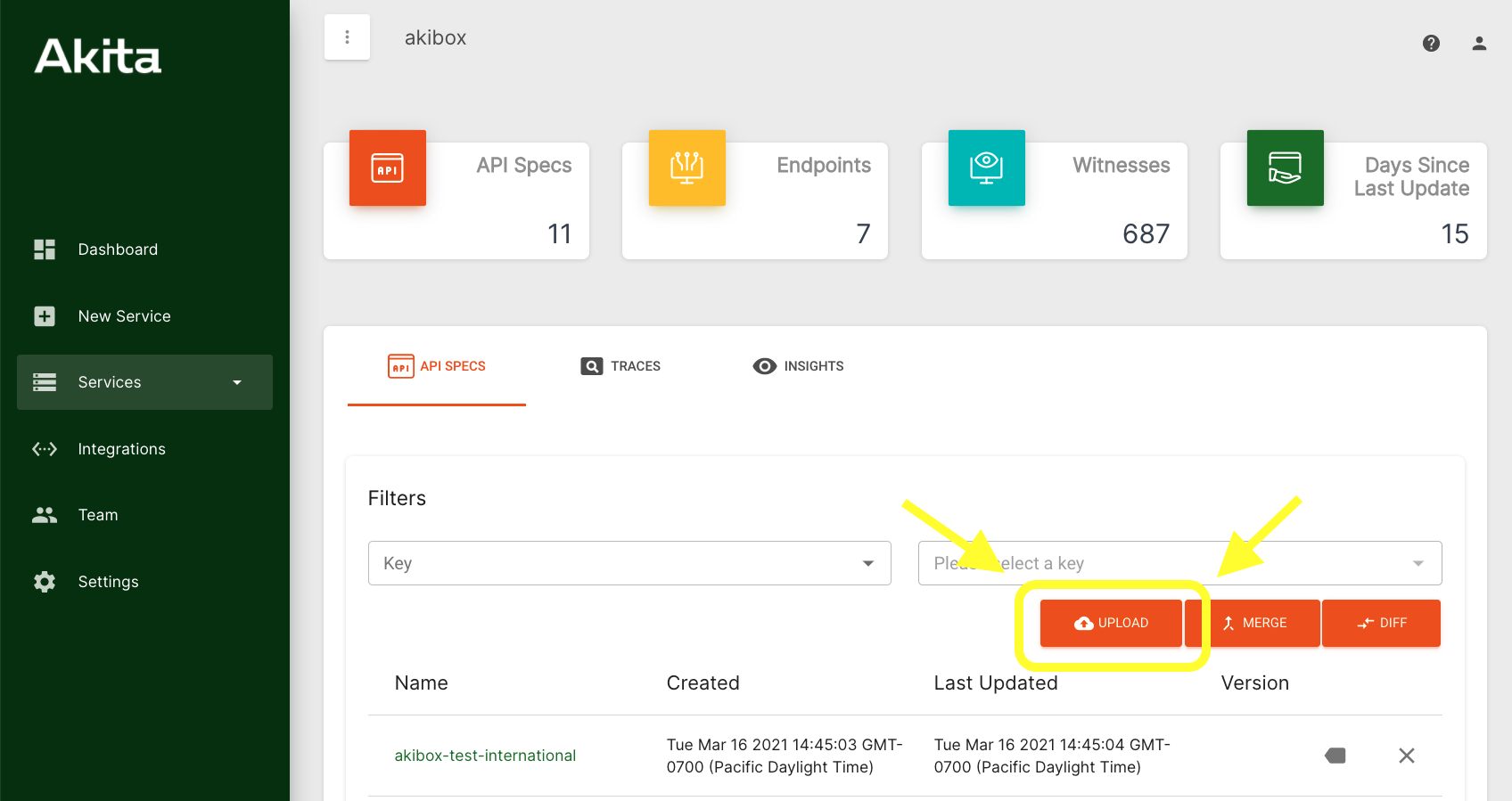Screen dimensions: 1512x801
Task: Click the New Service plus icon
Action: (x=45, y=316)
